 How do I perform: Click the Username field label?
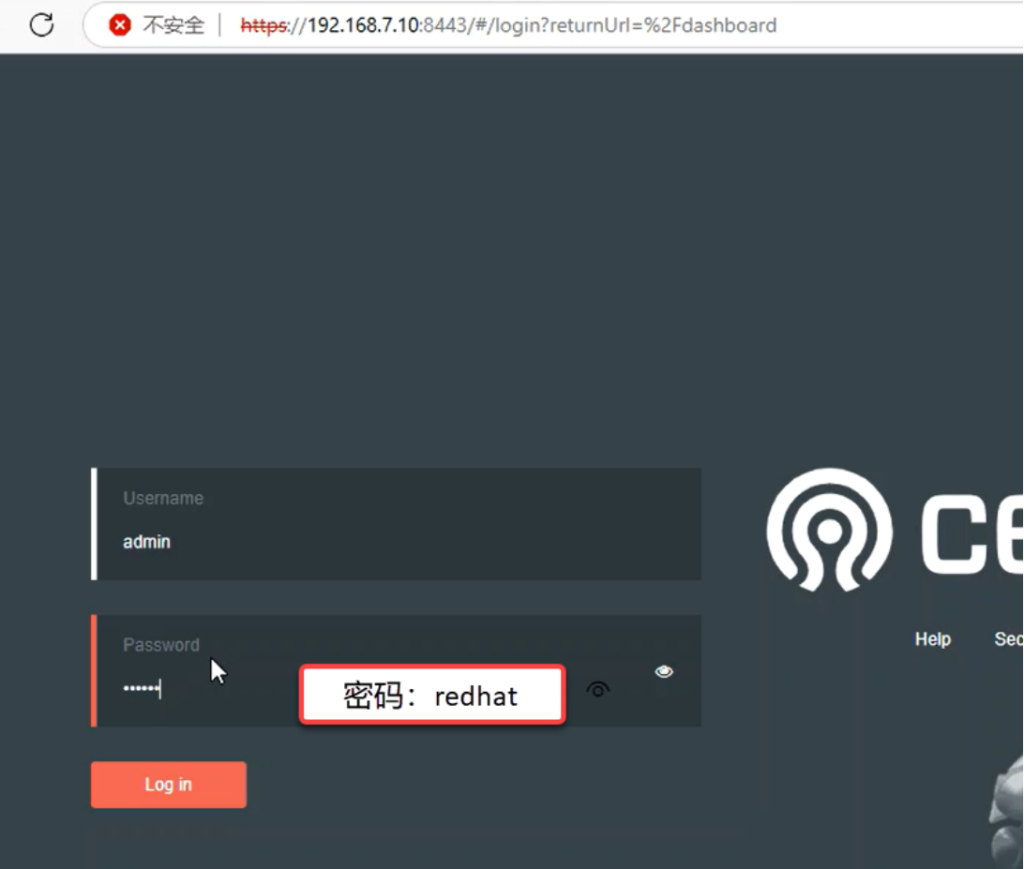163,498
